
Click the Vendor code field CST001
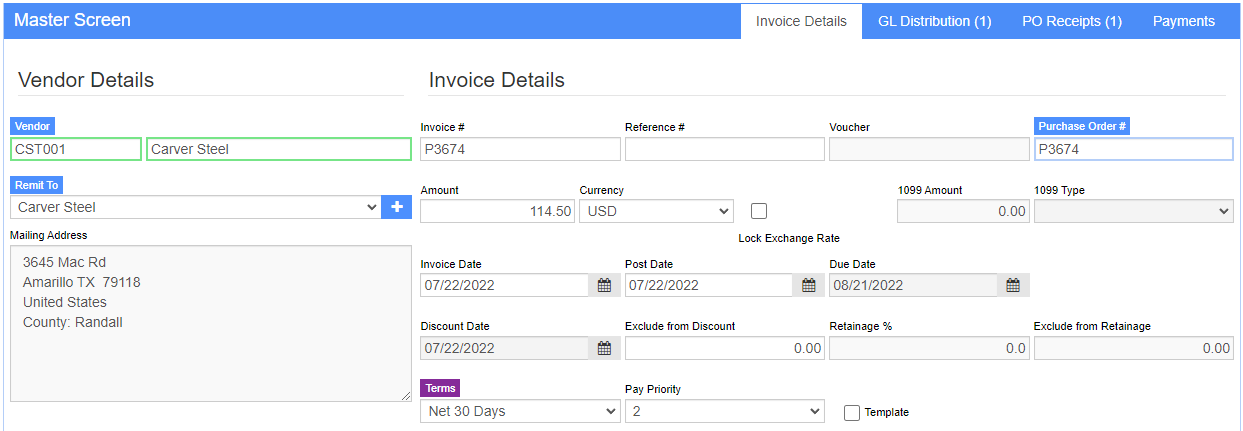(x=76, y=149)
